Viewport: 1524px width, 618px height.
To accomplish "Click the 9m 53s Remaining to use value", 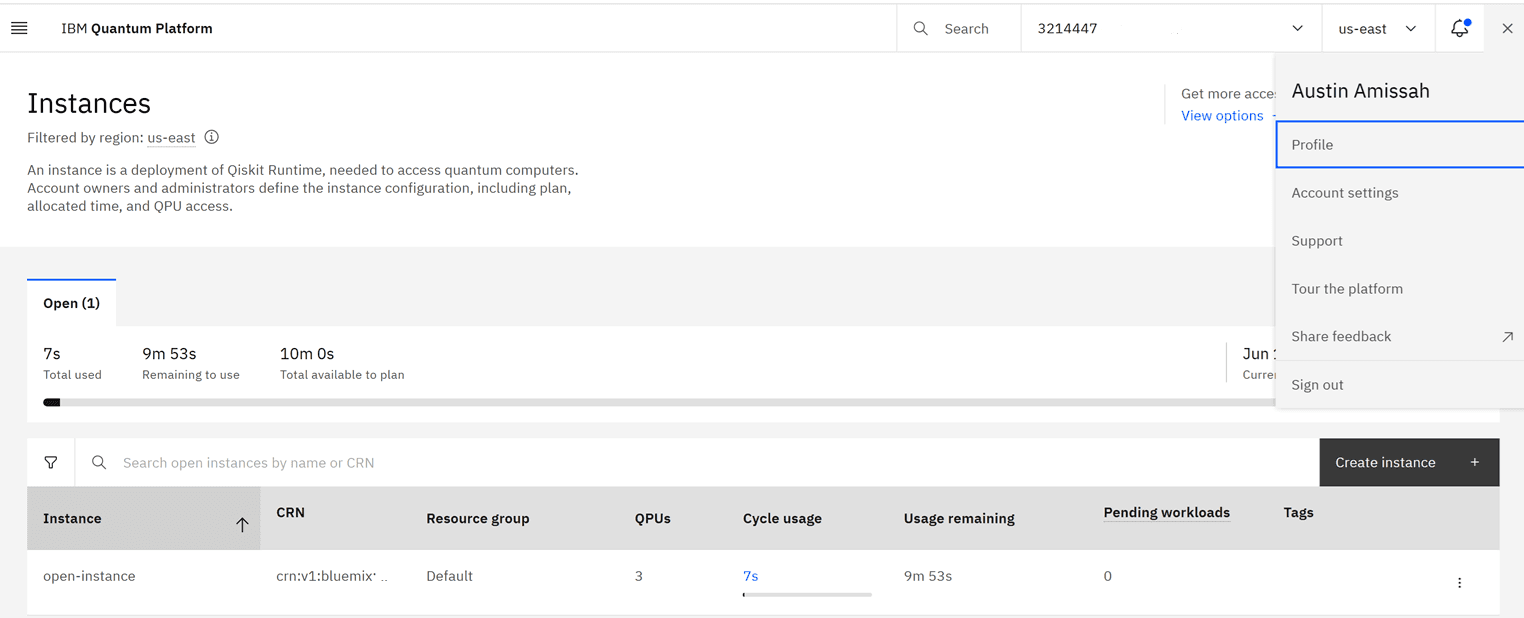I will click(x=169, y=354).
